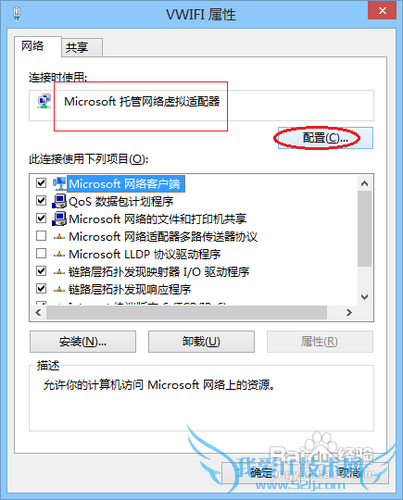Screen dimensions: 403x500
Task: Click list scroll down arrow
Action: (x=365, y=297)
